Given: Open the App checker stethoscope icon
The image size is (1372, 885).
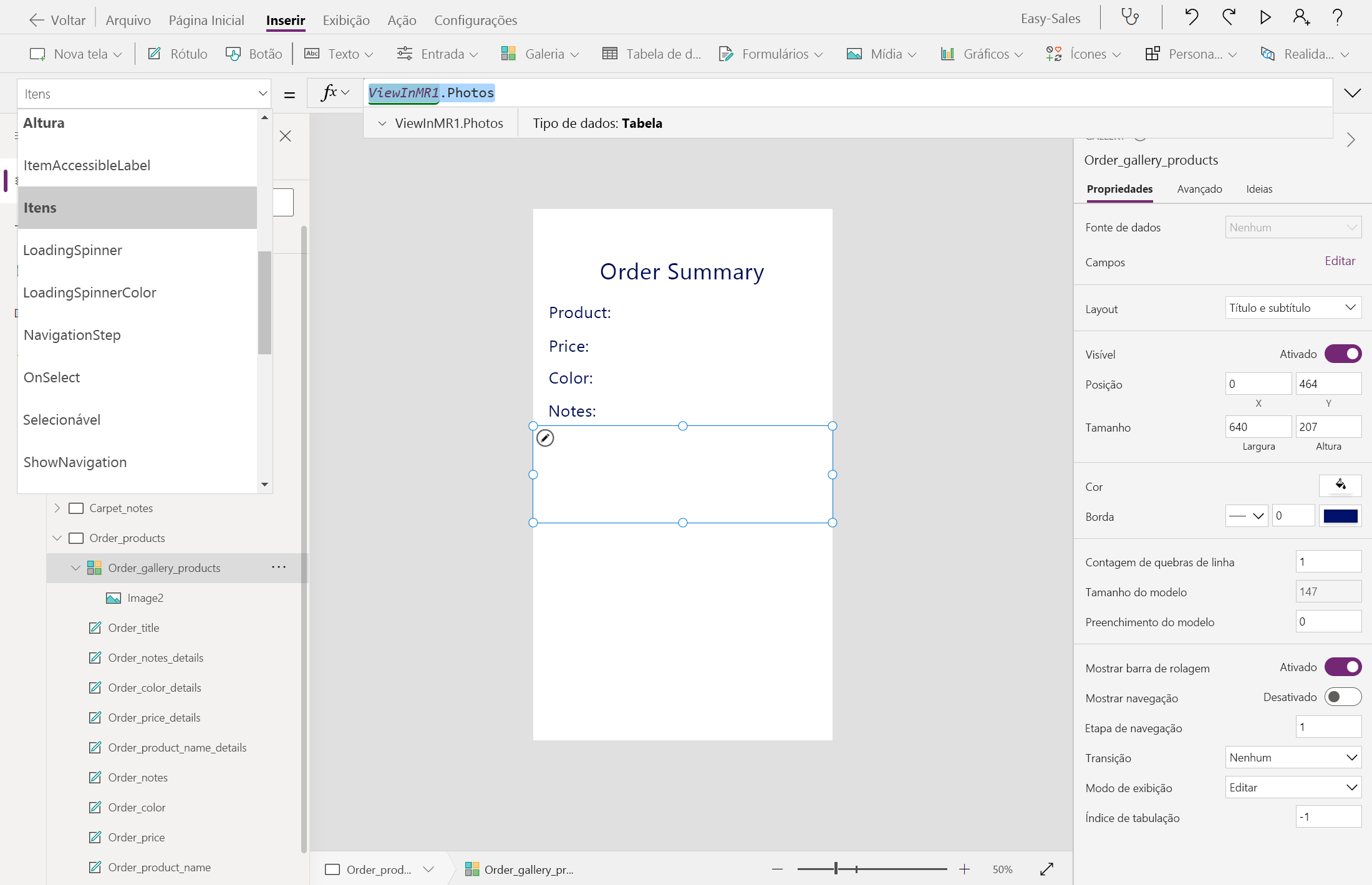Looking at the screenshot, I should [1129, 17].
